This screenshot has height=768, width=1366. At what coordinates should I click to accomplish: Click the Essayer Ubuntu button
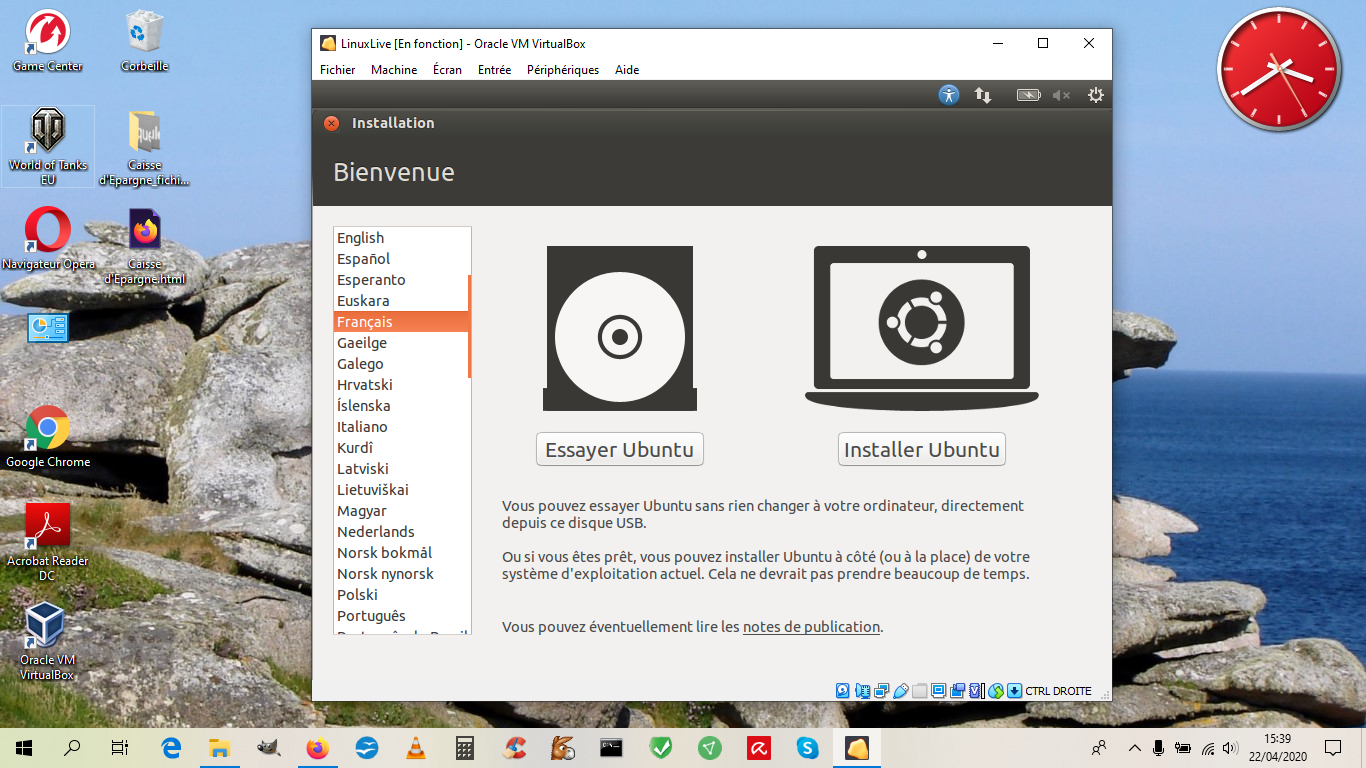(620, 449)
